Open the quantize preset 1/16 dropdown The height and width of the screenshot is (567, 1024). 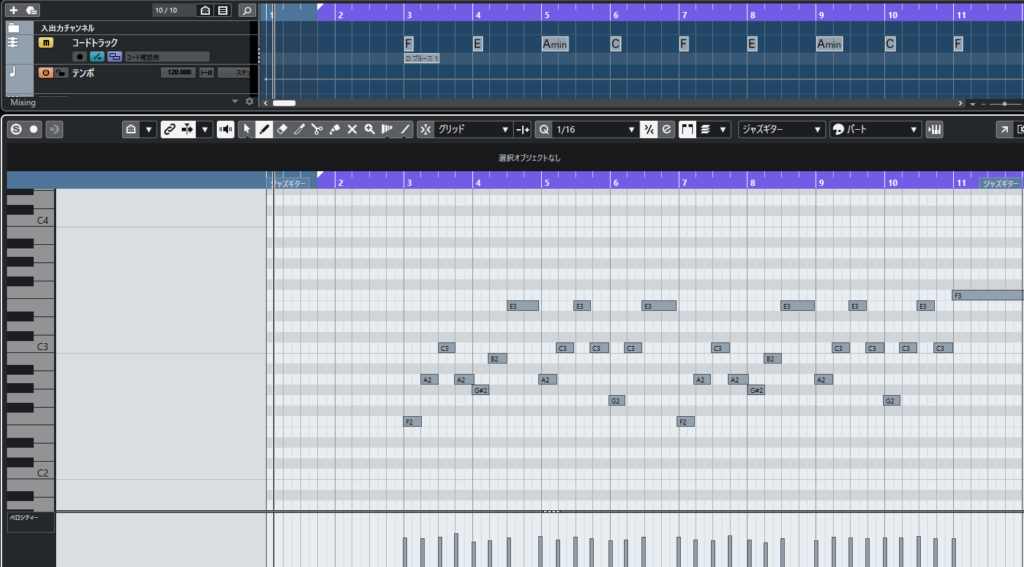coord(595,129)
